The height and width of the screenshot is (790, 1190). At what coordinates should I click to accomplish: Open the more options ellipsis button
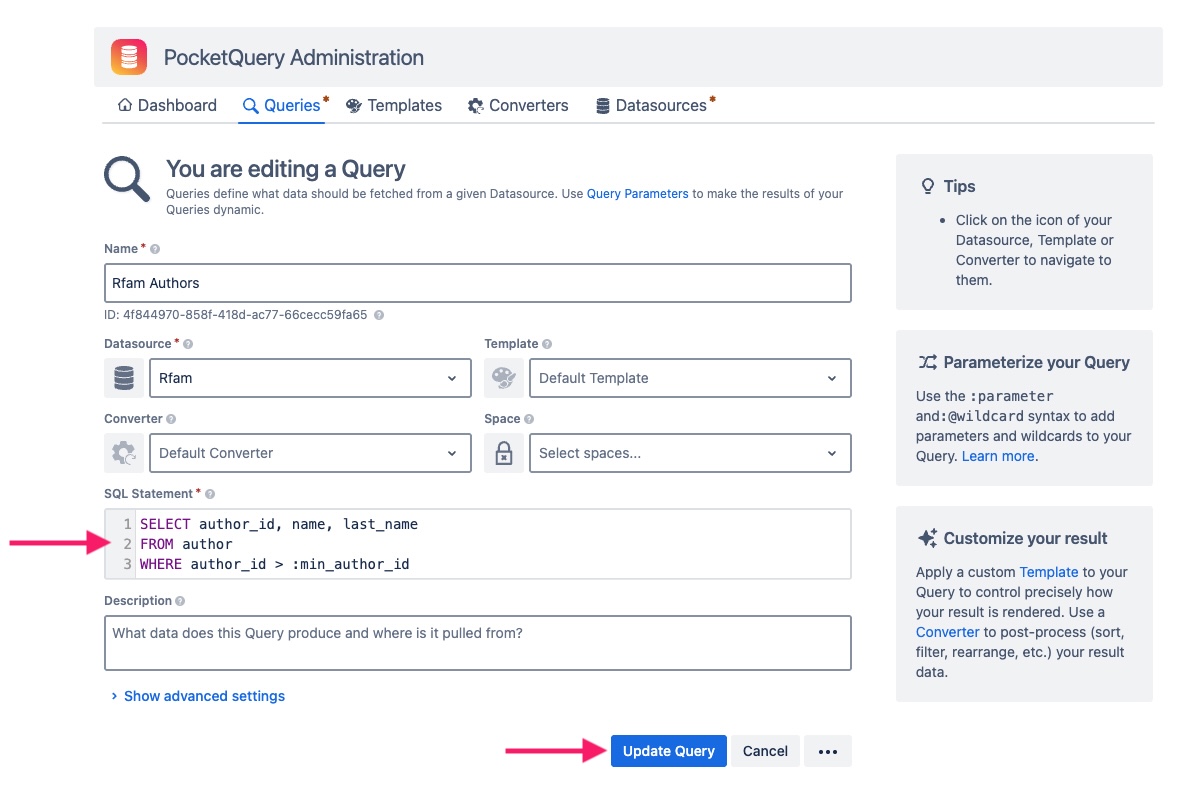click(x=828, y=751)
